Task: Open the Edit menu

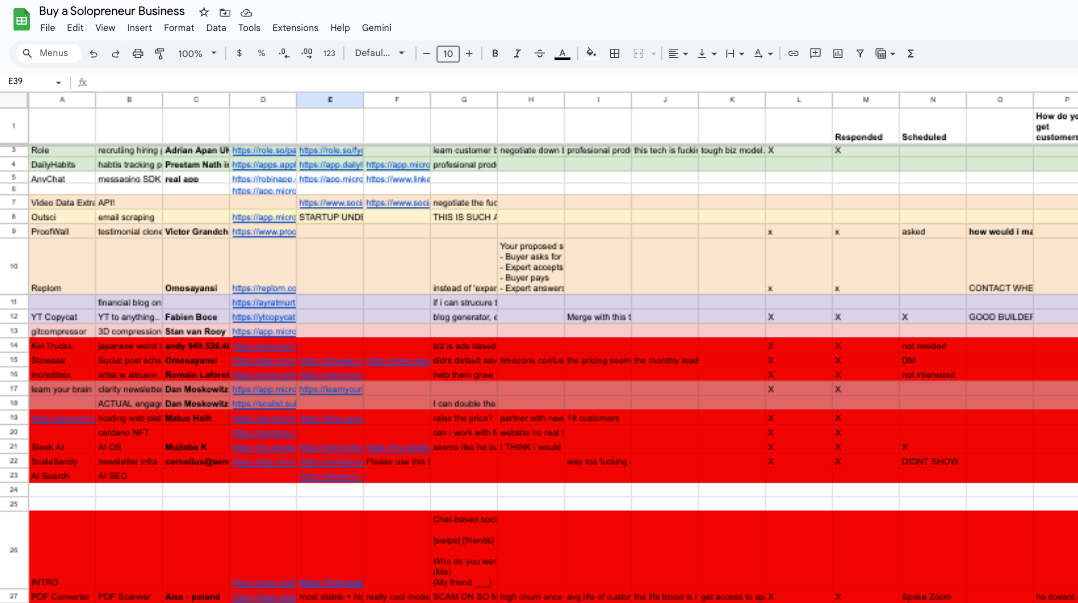Action: 75,28
